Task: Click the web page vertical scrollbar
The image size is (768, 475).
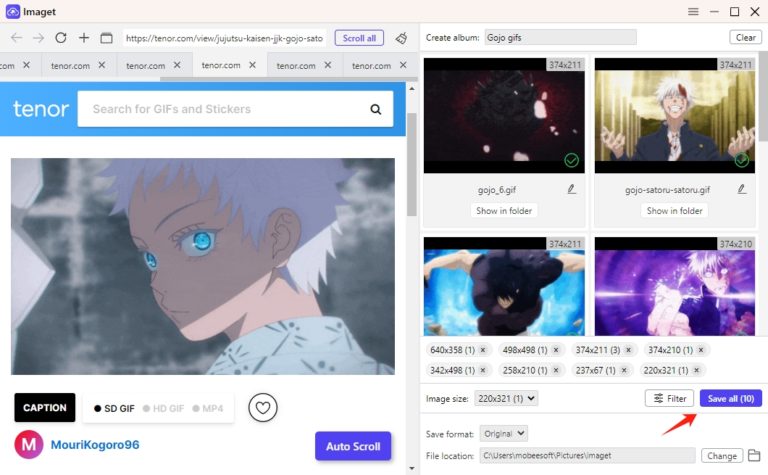Action: [411, 165]
